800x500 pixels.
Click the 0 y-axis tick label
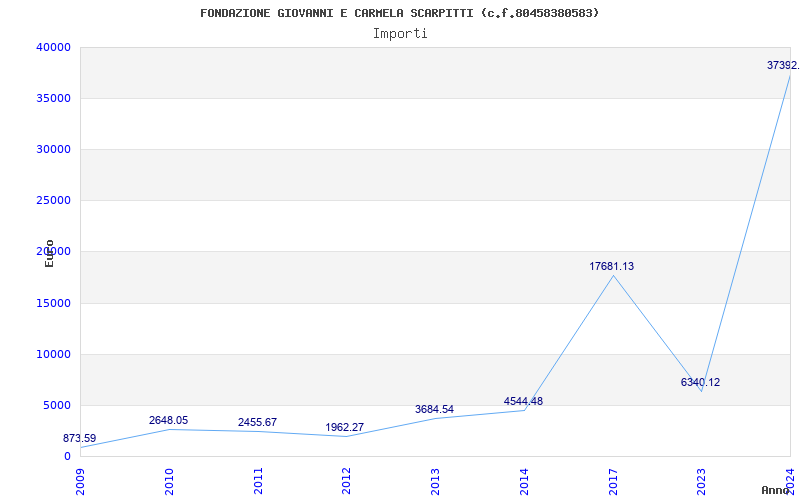[x=67, y=456]
